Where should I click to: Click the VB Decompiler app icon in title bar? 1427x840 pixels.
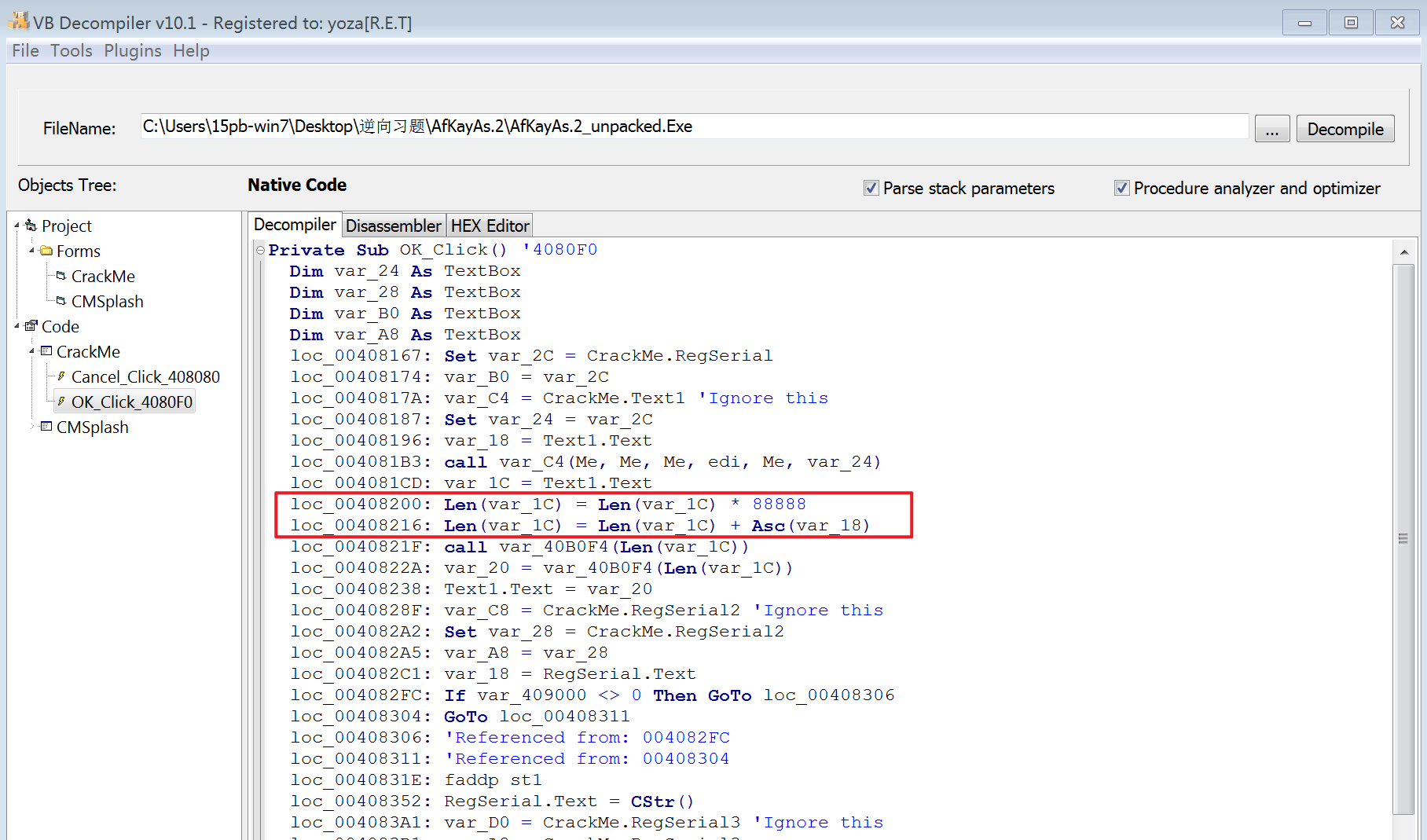tap(19, 21)
